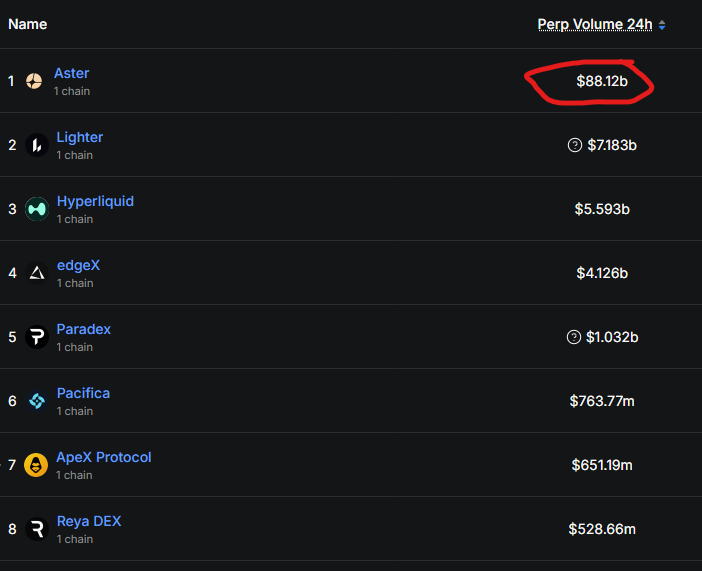702x571 pixels.
Task: Visit the Paradex protocol page
Action: (x=83, y=329)
